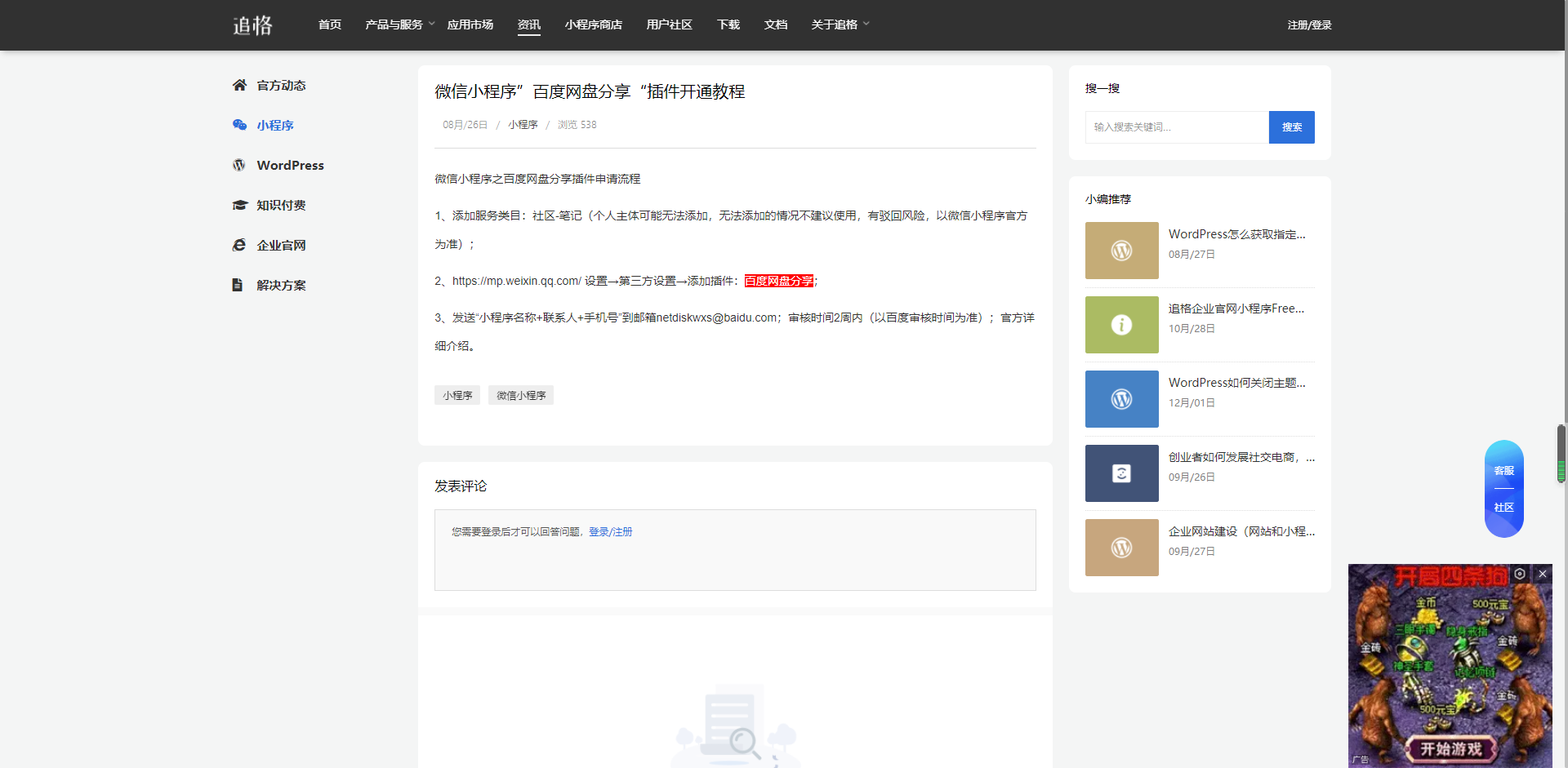Select WordPress in the left sidebar

(291, 165)
